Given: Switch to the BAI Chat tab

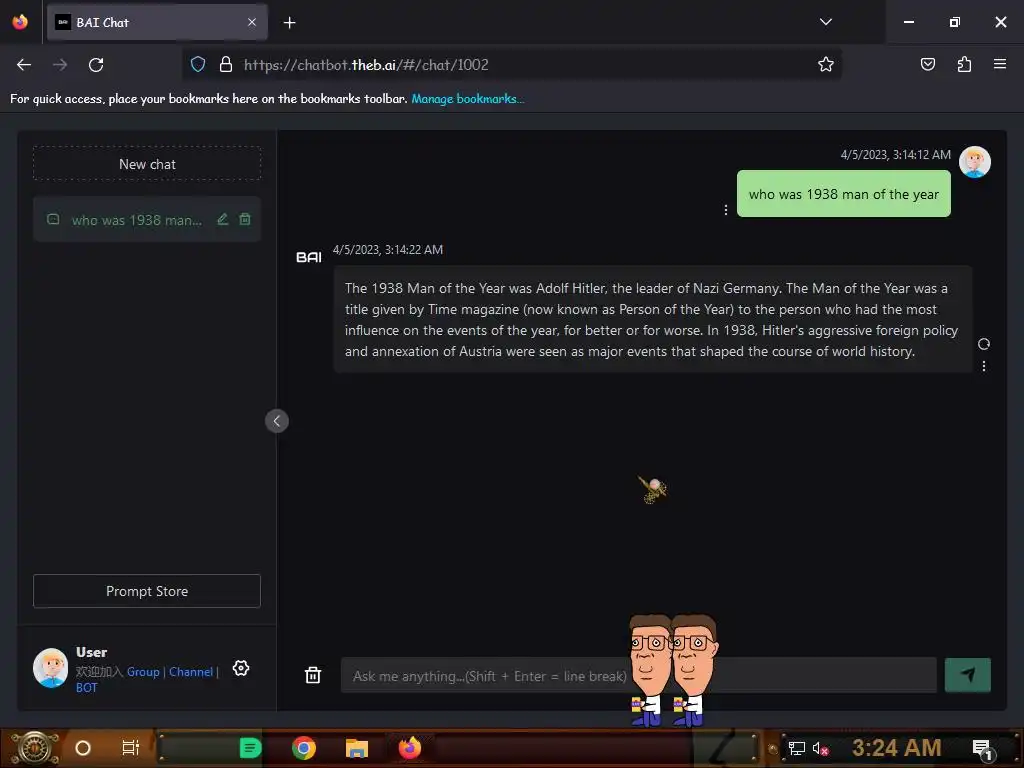Looking at the screenshot, I should (157, 22).
